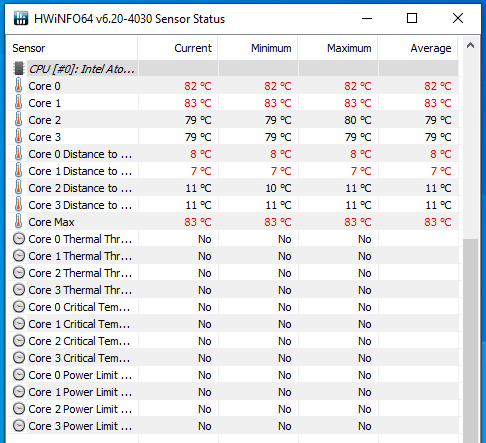Select the CPU [#0]: Intel Atom sensor group row

(x=233, y=68)
